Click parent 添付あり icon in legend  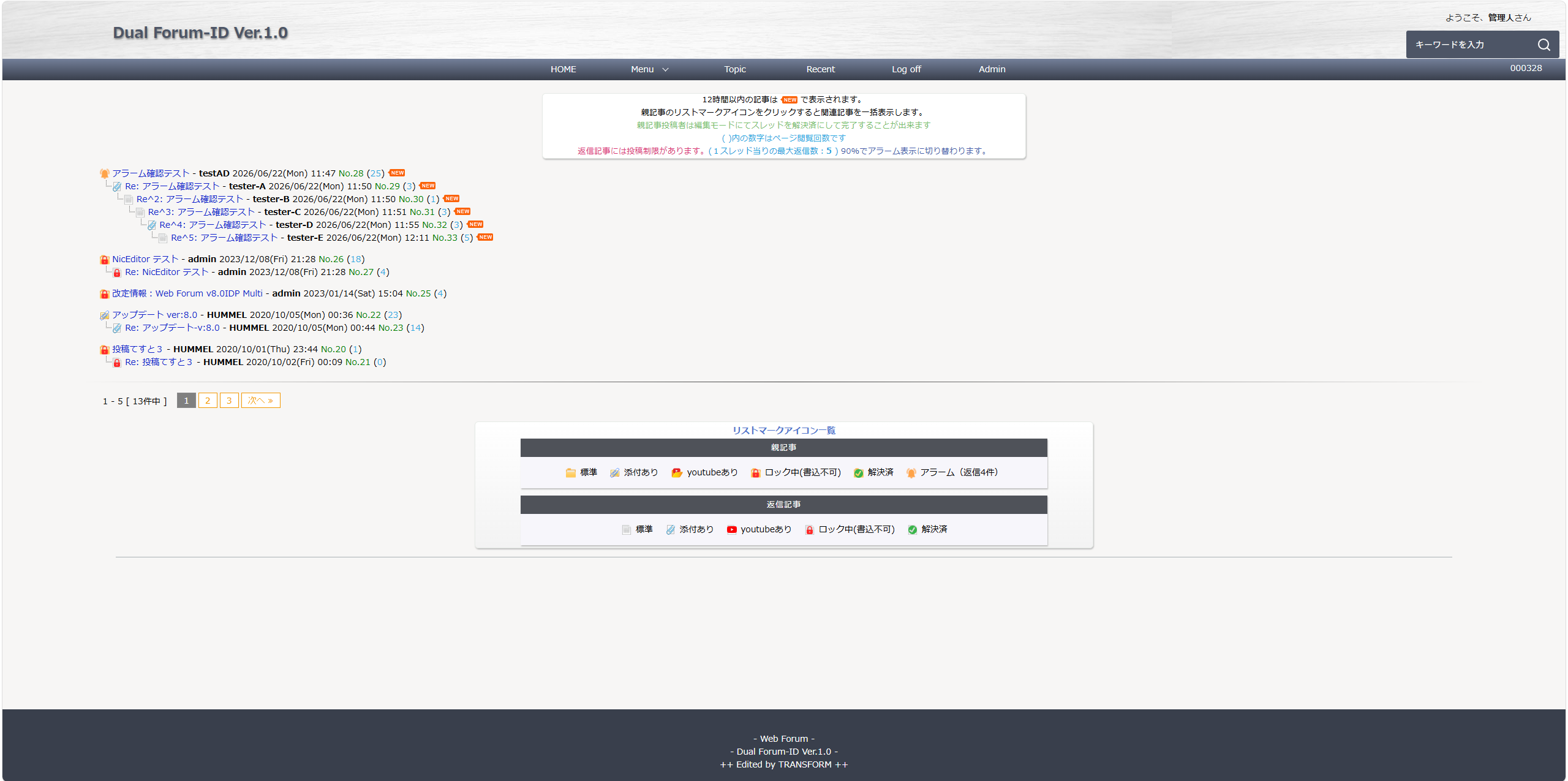click(x=615, y=473)
